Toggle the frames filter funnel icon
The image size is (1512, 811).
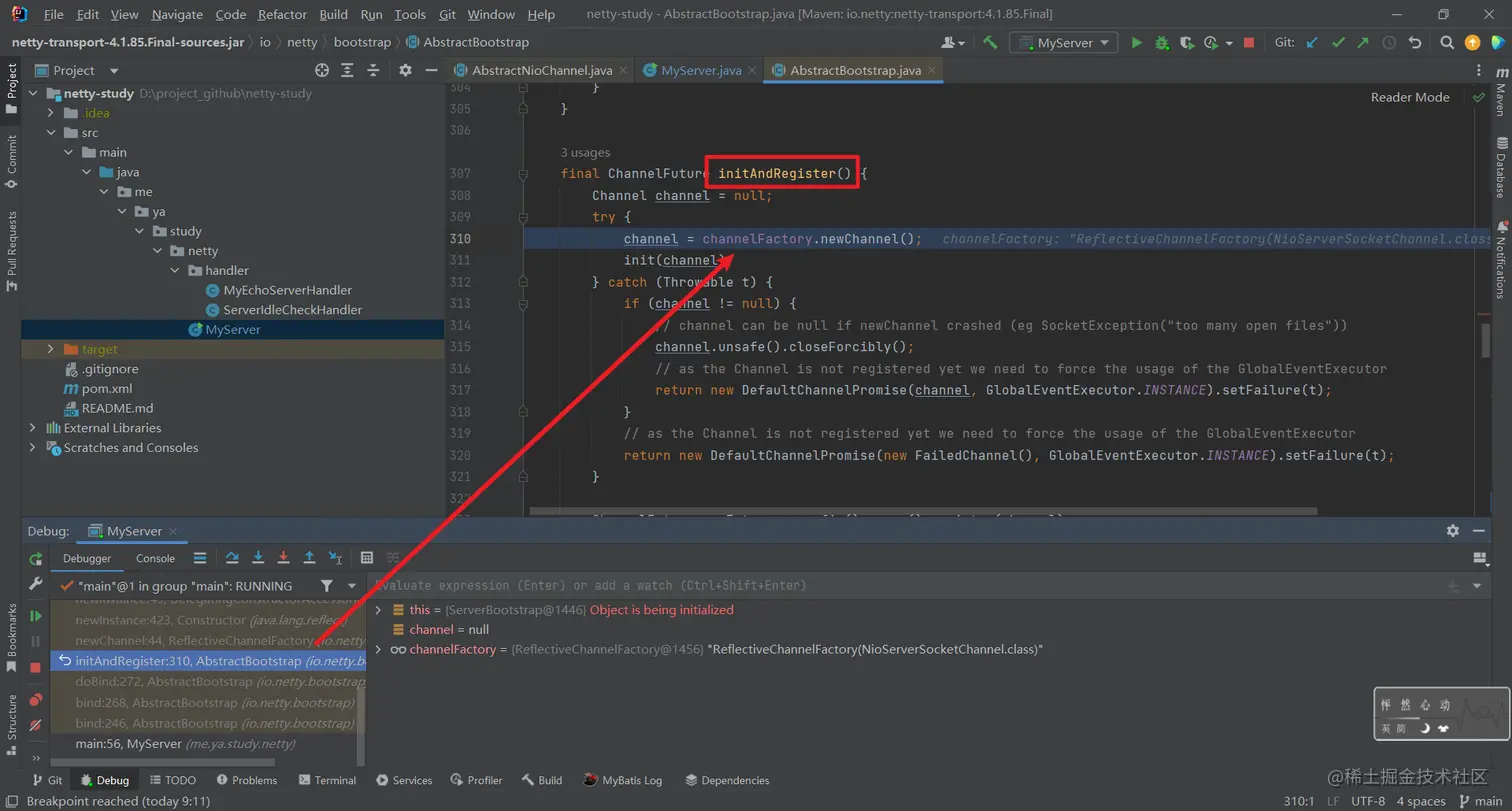[x=327, y=586]
